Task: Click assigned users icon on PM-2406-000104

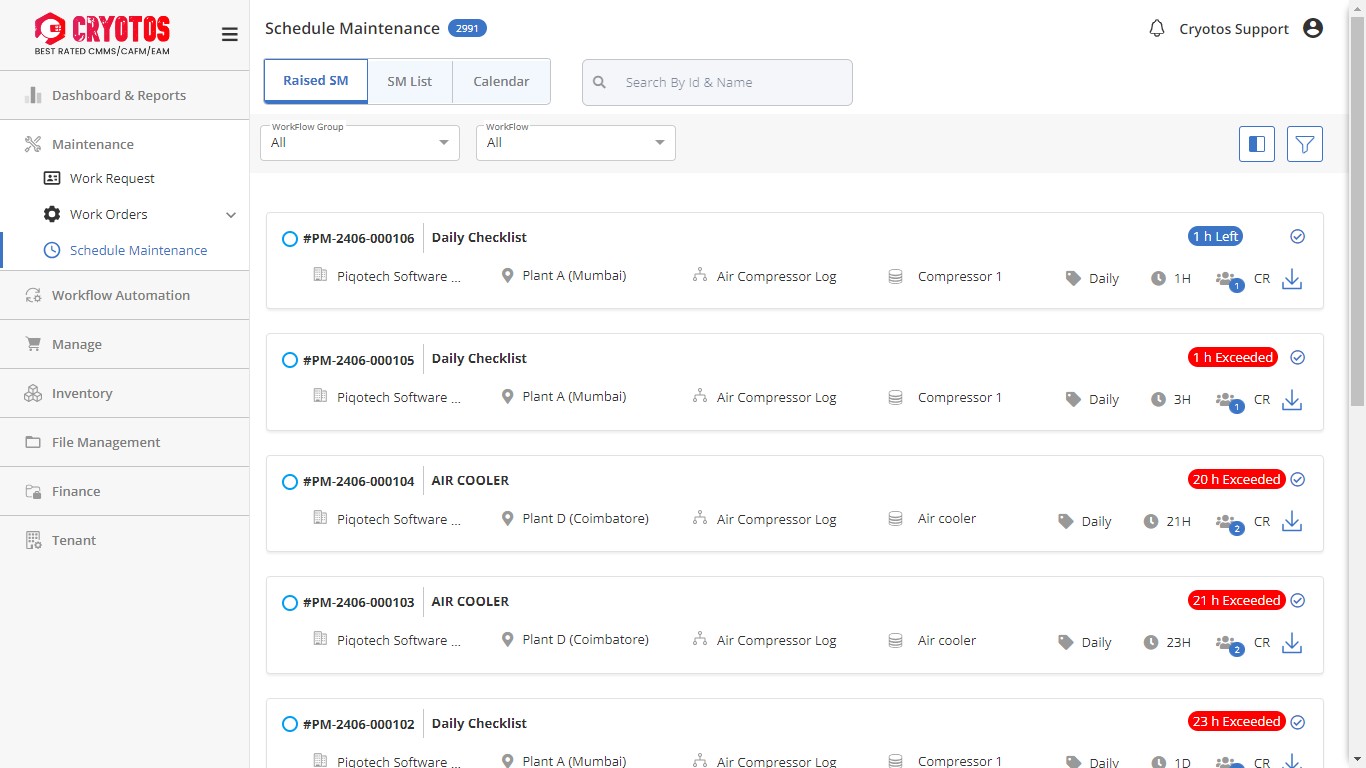Action: [x=1227, y=522]
